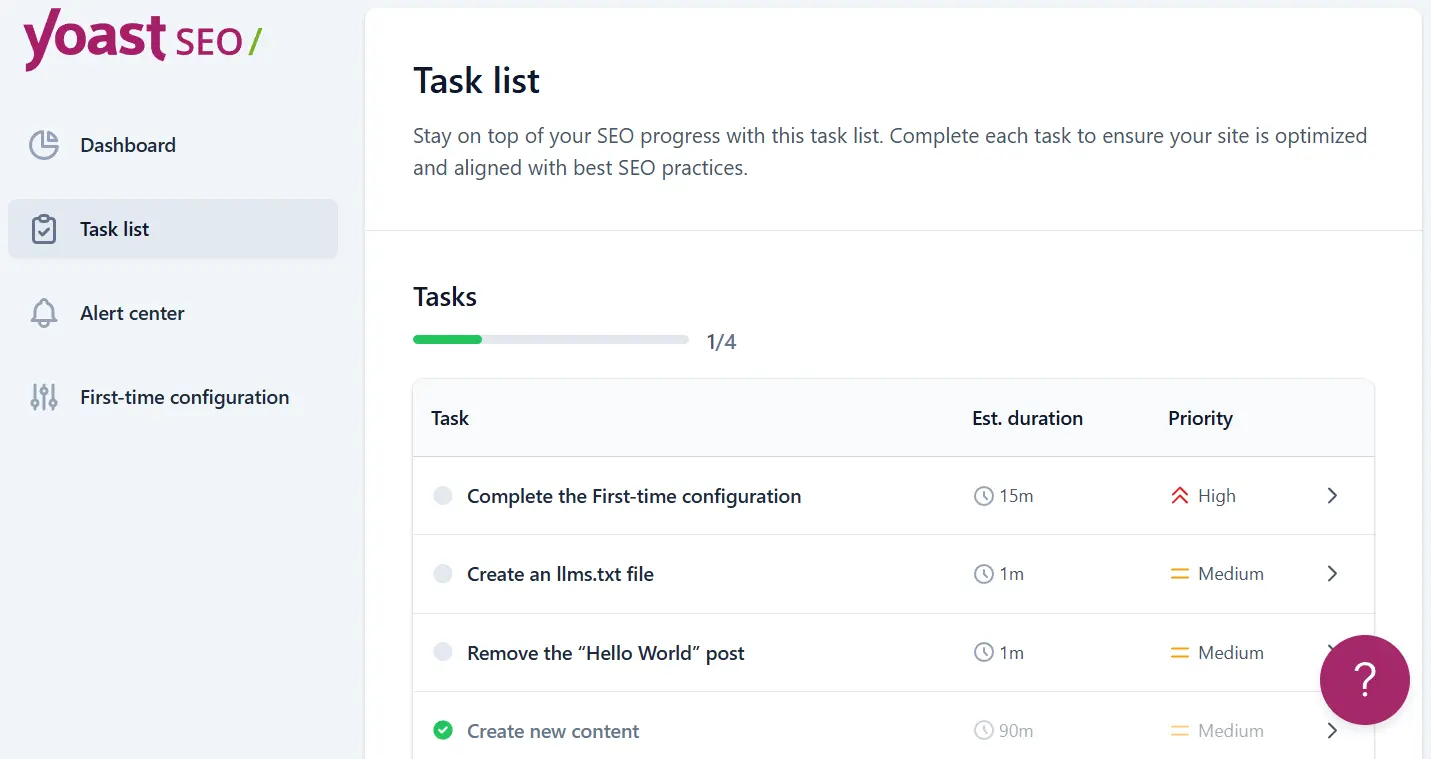Image resolution: width=1431 pixels, height=759 pixels.
Task: Open the Alert center bell icon
Action: [44, 312]
